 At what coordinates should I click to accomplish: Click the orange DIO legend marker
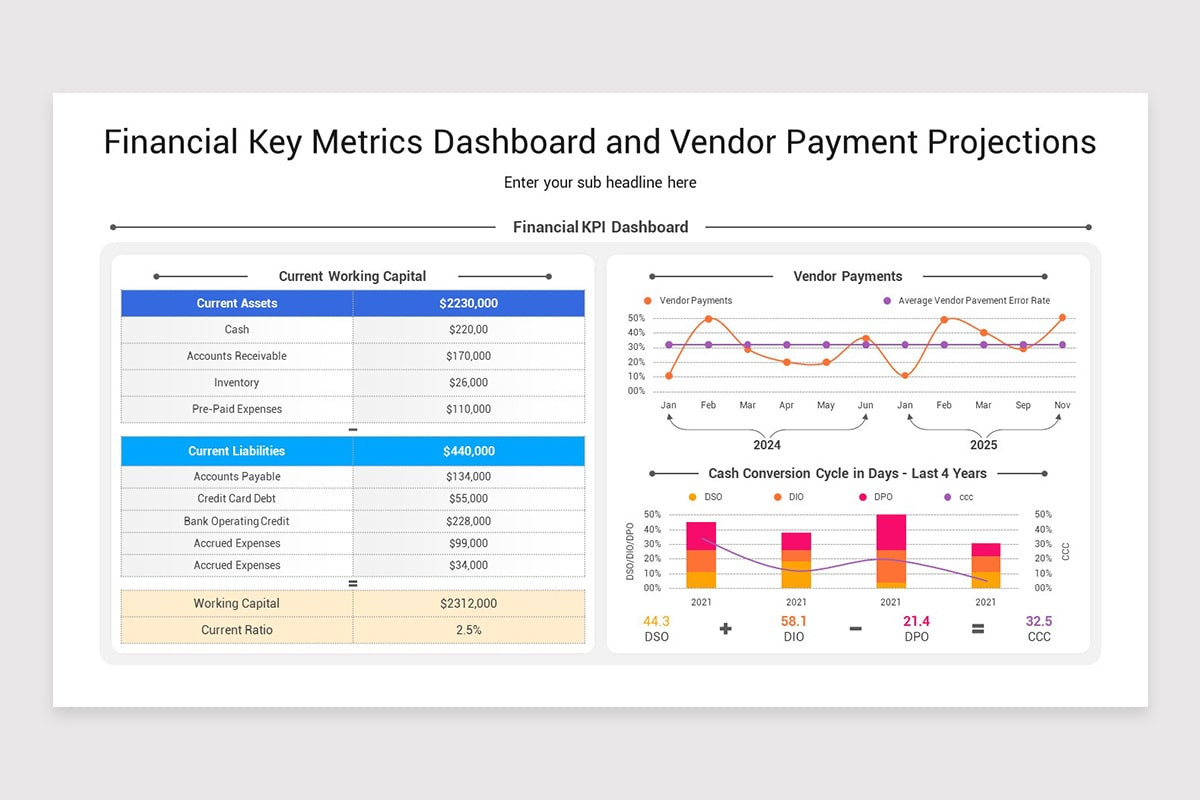pos(777,495)
